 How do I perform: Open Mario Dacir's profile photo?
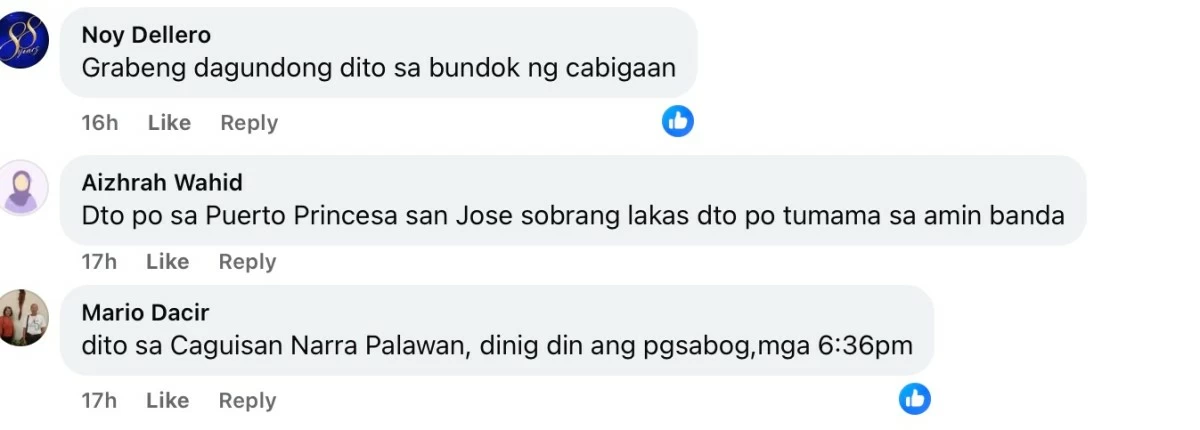(22, 318)
